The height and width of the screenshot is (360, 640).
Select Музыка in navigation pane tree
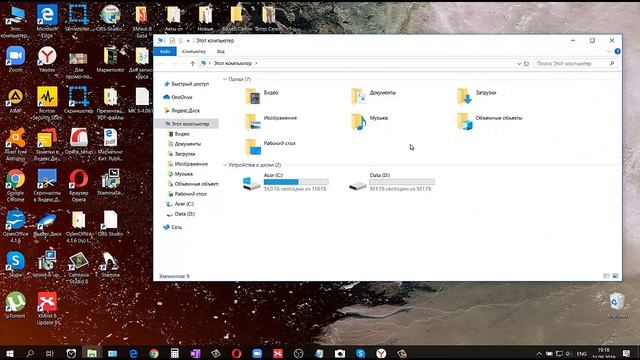pyautogui.click(x=180, y=174)
